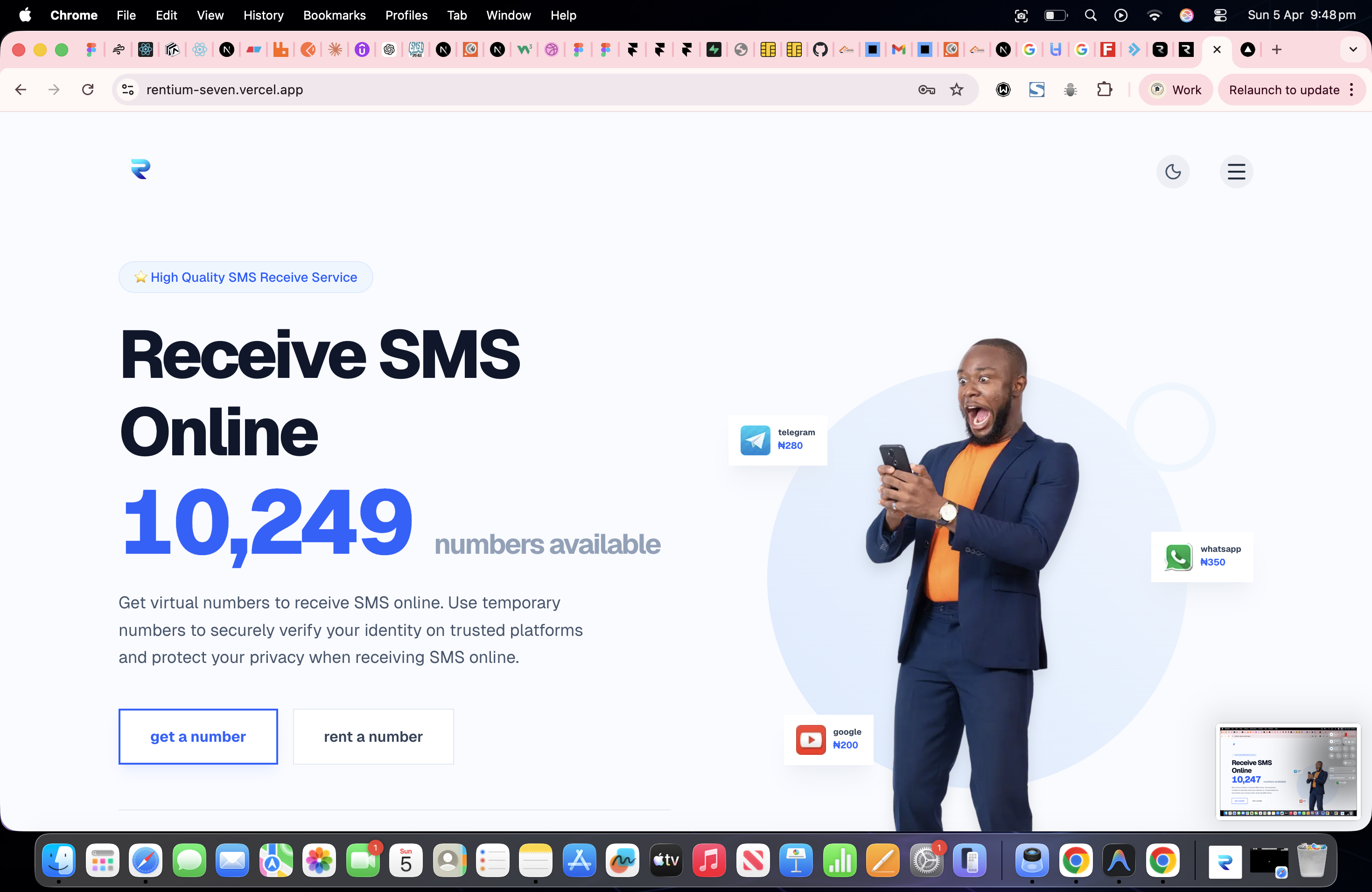Open Control Center in the menu bar
Viewport: 1372px width, 892px height.
pos(1220,15)
